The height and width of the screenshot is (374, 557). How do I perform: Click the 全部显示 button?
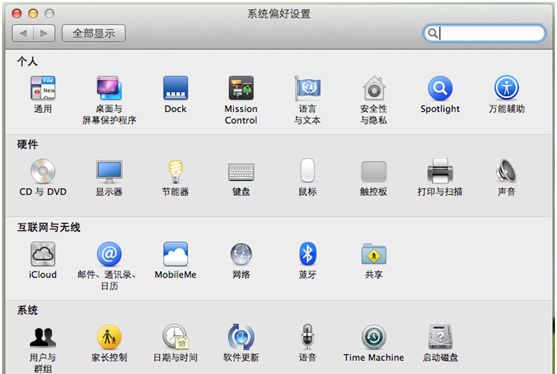pos(94,33)
